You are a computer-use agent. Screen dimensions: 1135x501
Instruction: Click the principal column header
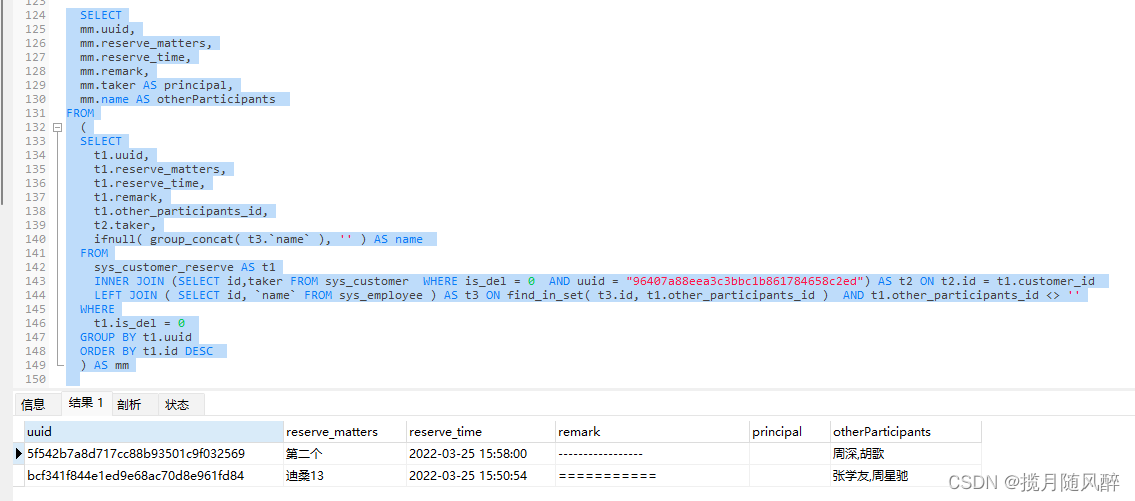[790, 432]
